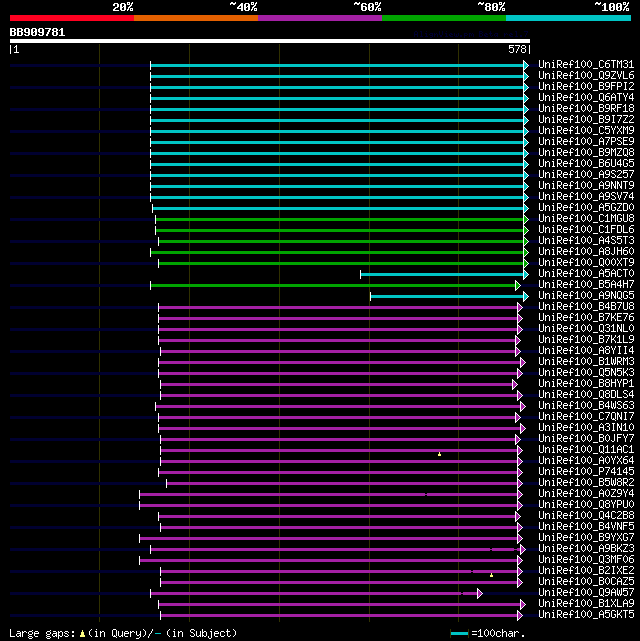Select the UniRef100_P74145 label
Image resolution: width=640 pixels, height=641 pixels.
[586, 472]
